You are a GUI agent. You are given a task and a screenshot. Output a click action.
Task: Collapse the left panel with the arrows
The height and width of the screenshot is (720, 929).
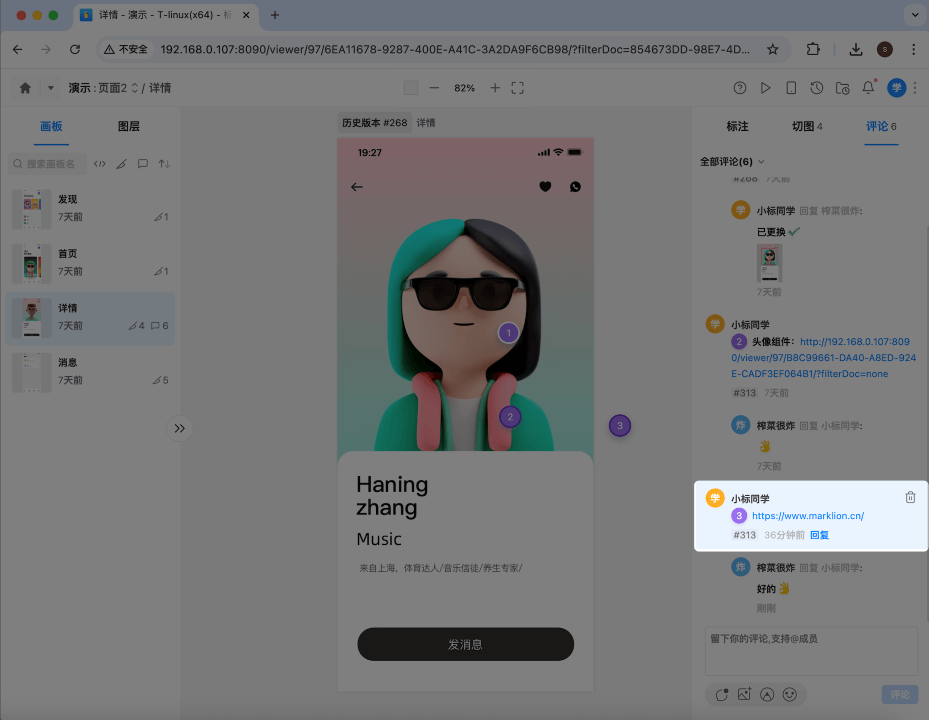pos(179,428)
